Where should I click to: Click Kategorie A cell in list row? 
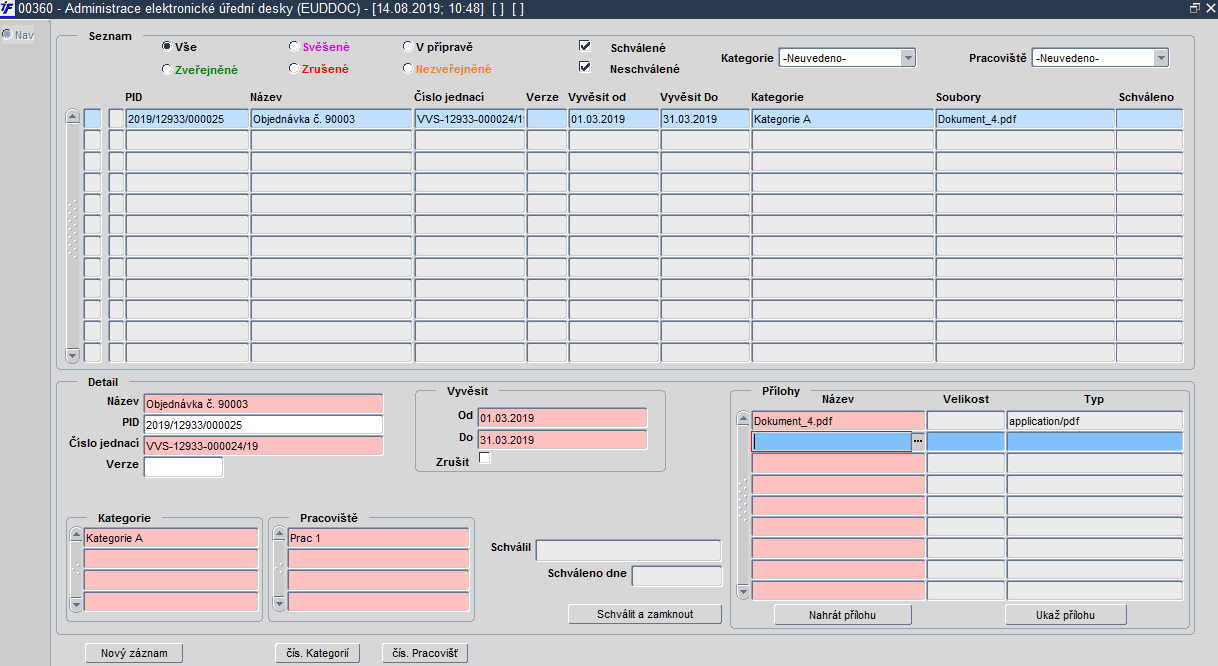point(842,119)
